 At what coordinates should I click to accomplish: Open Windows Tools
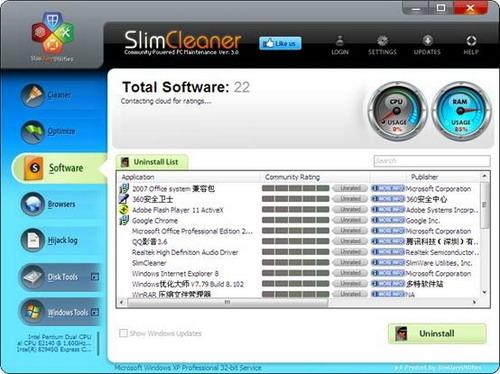click(60, 312)
